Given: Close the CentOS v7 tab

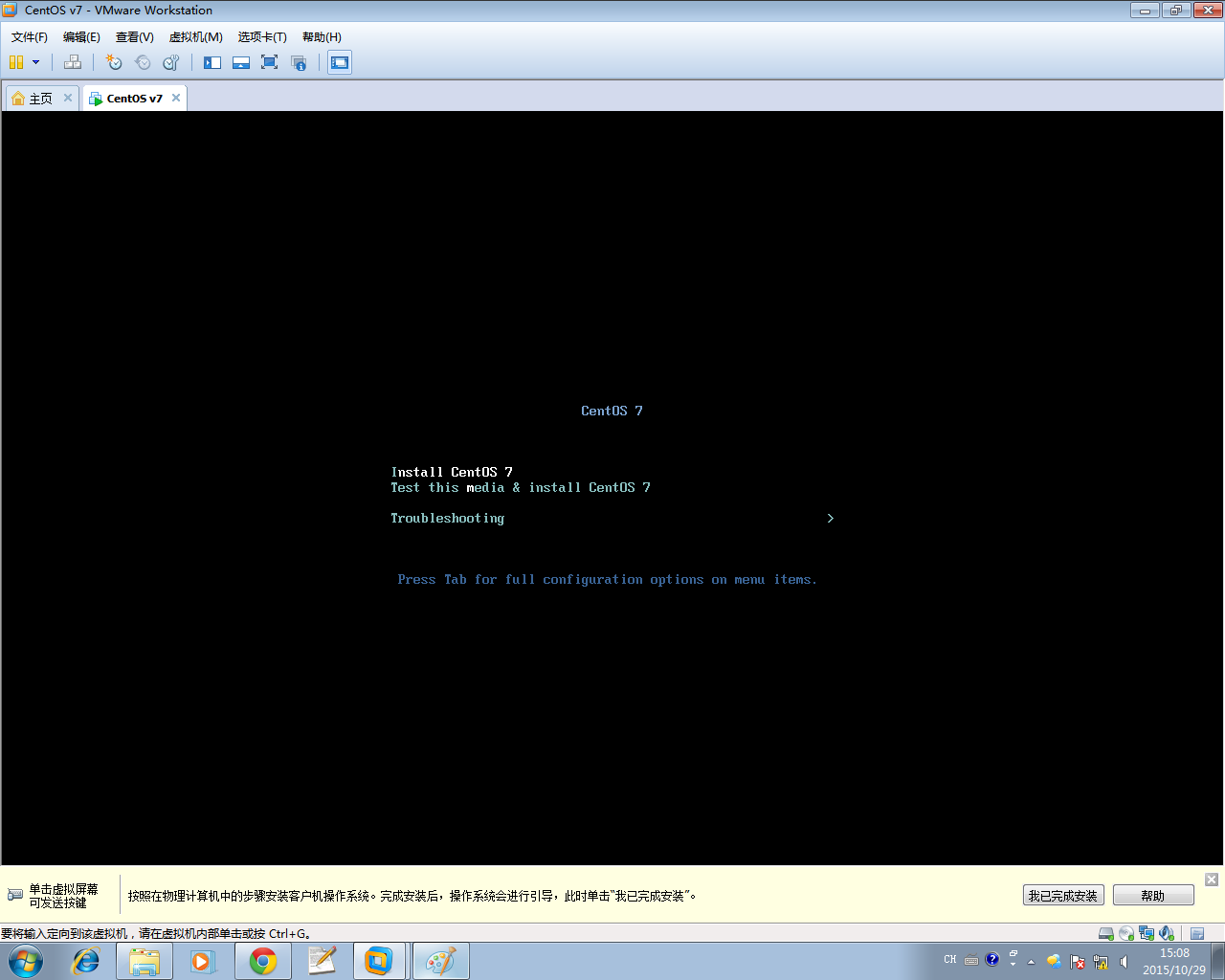Looking at the screenshot, I should (x=176, y=98).
